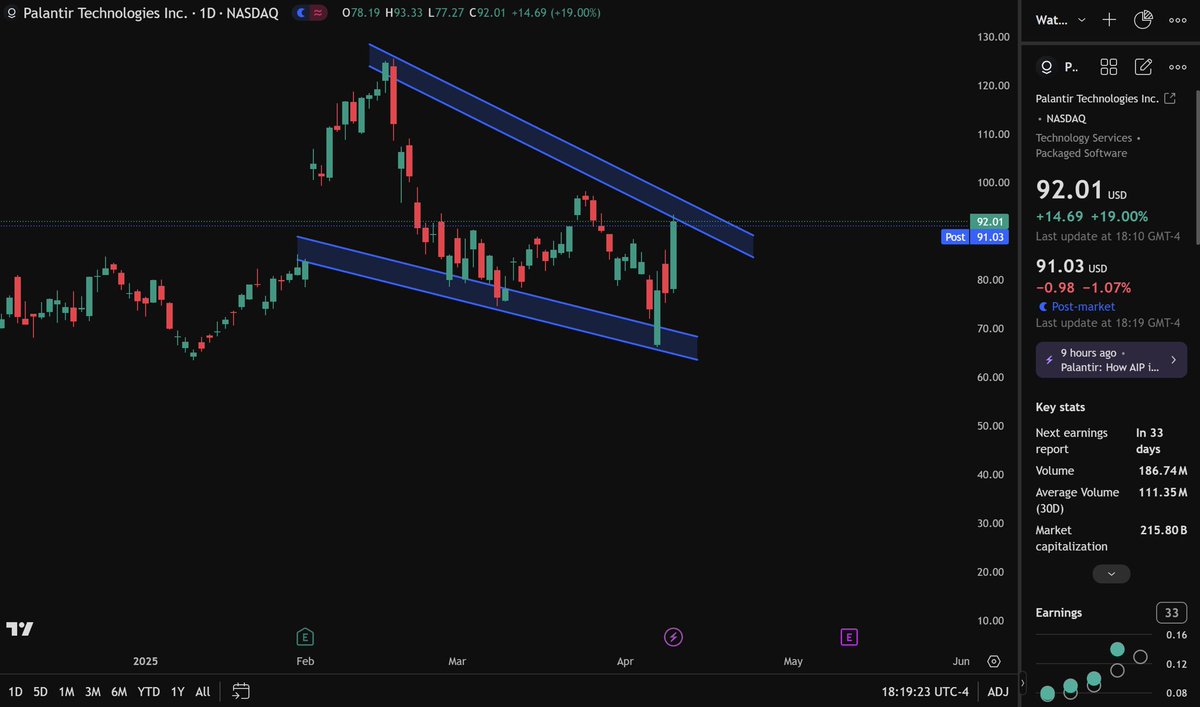Click the moon icon beside Post-market label
The image size is (1200, 707).
[x=1043, y=307]
